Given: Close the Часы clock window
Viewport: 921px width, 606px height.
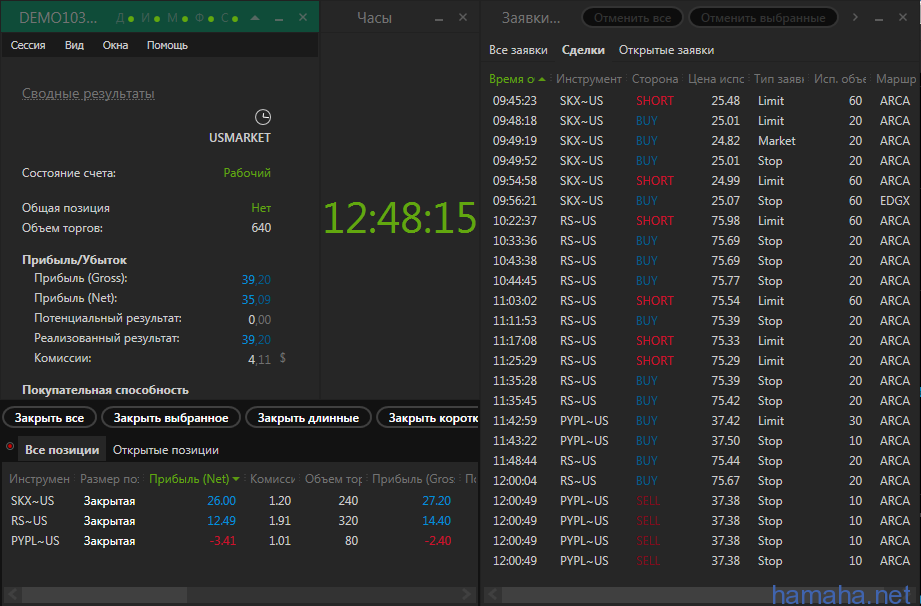Looking at the screenshot, I should [x=463, y=18].
